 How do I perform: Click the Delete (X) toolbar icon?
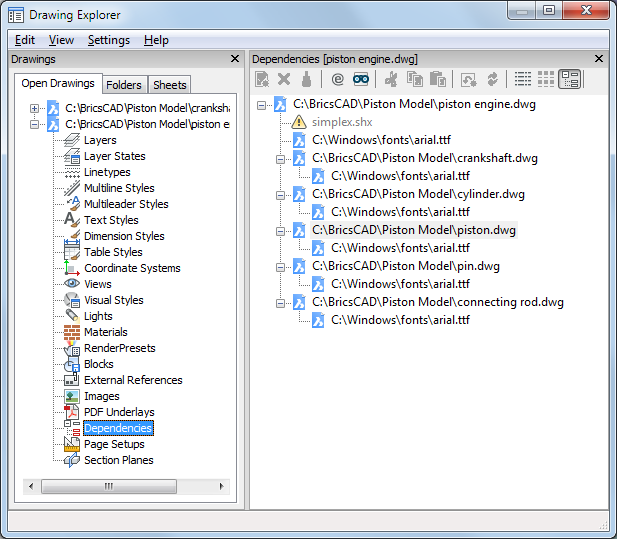(284, 79)
